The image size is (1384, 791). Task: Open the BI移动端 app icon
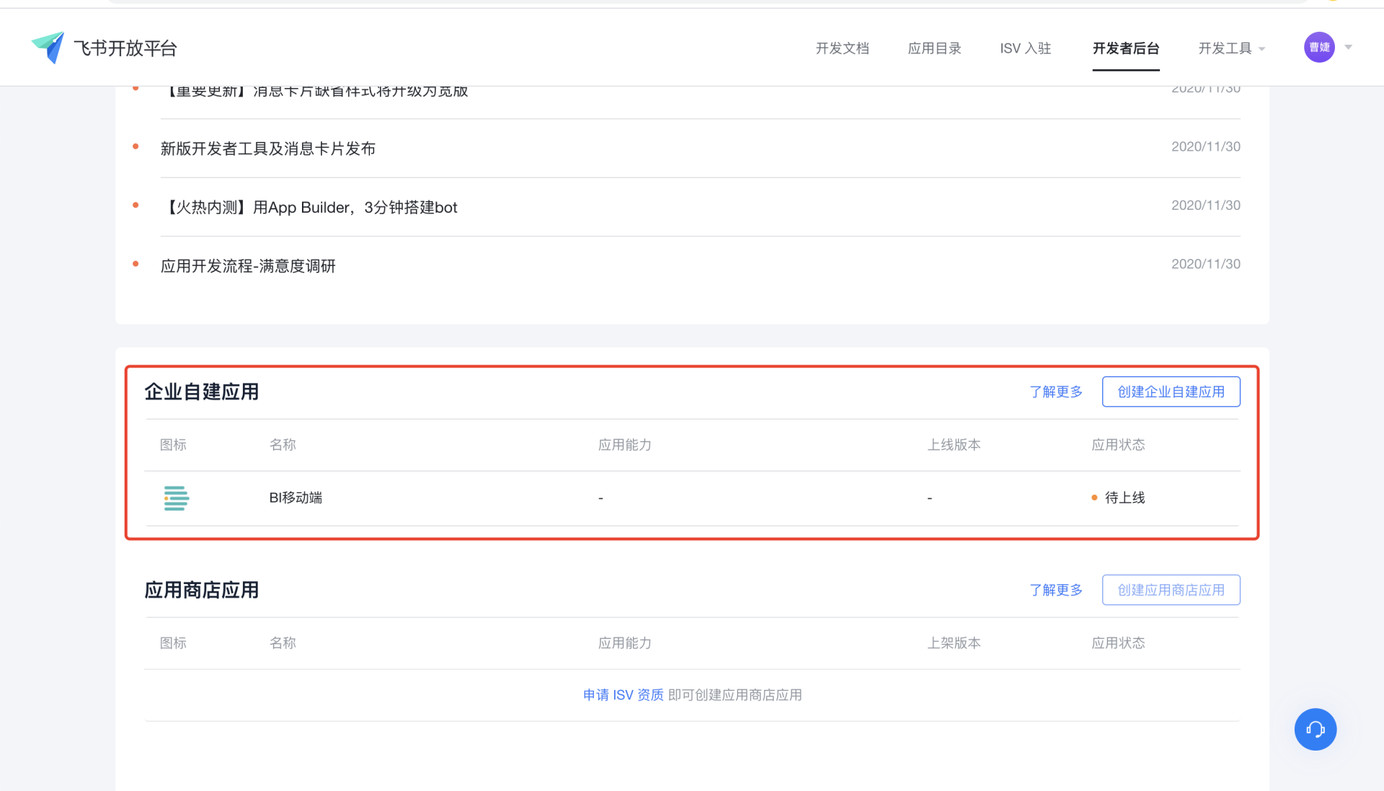[x=176, y=498]
